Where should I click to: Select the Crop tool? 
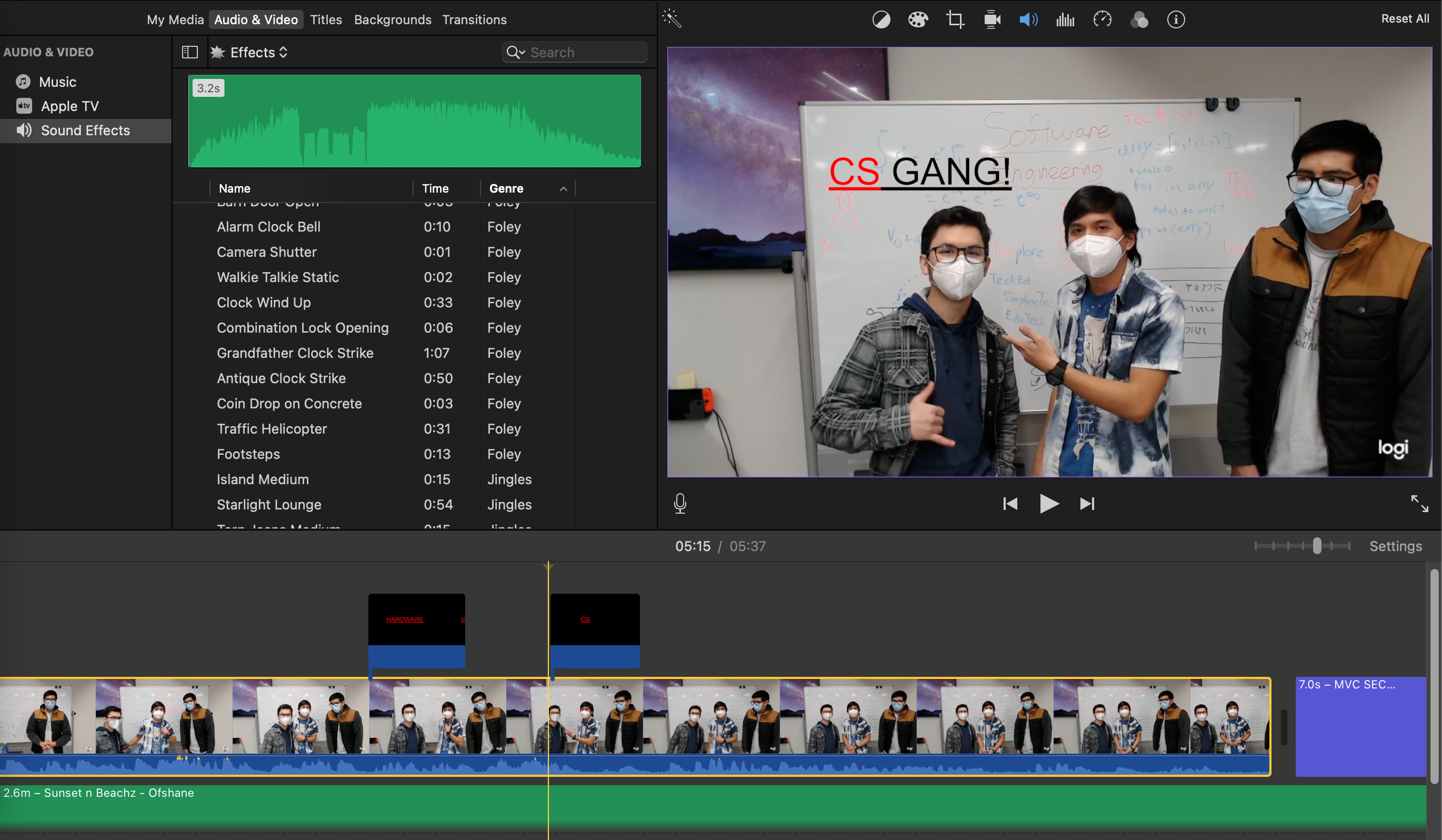955,20
